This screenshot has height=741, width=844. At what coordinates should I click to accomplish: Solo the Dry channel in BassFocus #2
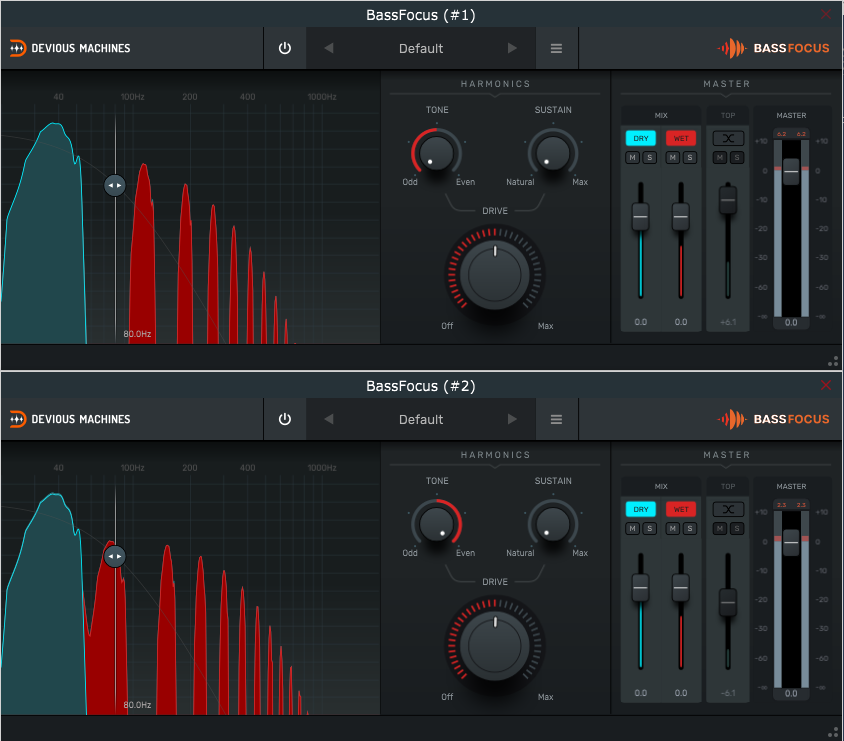(650, 528)
